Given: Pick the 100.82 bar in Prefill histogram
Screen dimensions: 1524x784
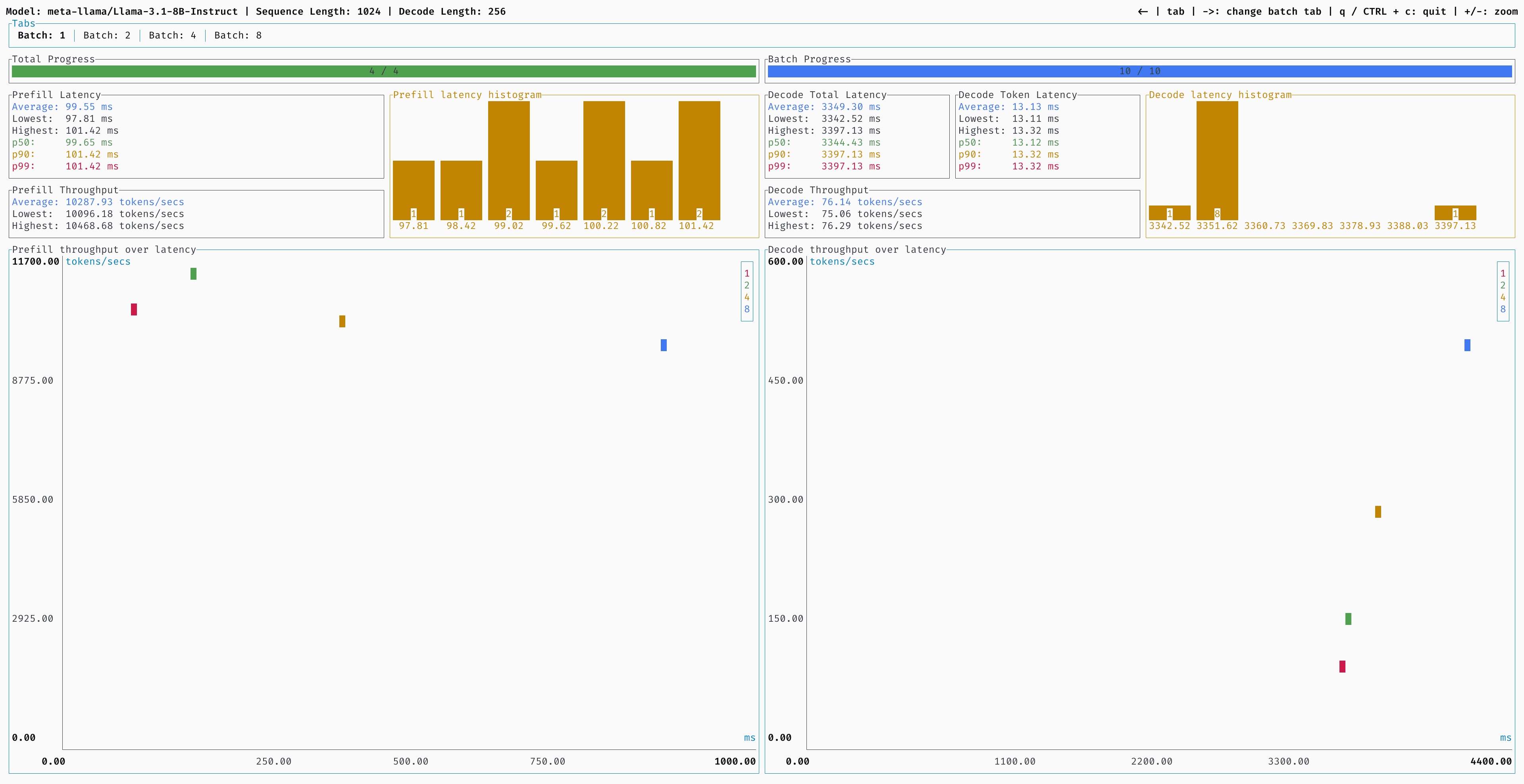Looking at the screenshot, I should (652, 190).
